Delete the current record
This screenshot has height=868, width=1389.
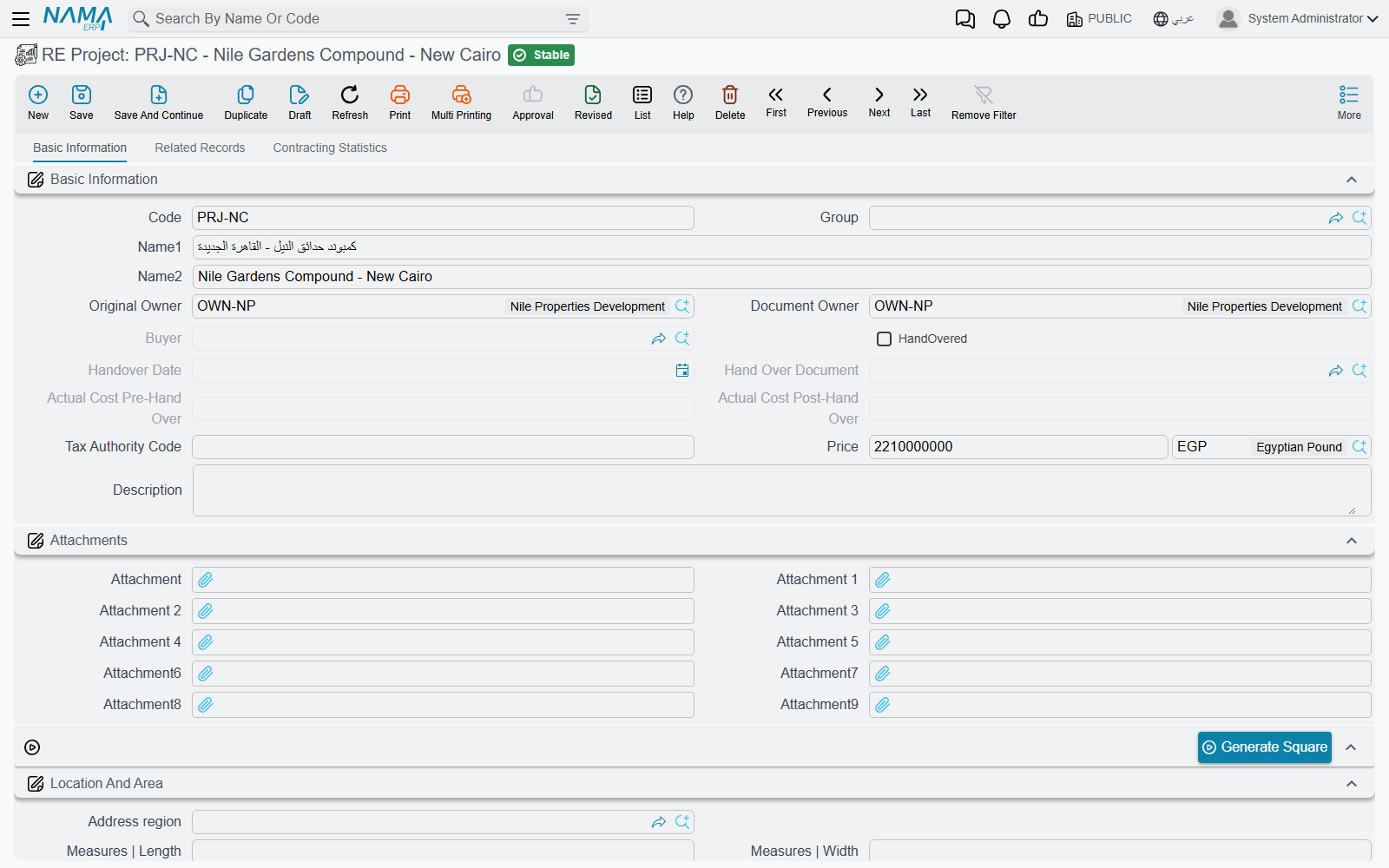click(730, 102)
